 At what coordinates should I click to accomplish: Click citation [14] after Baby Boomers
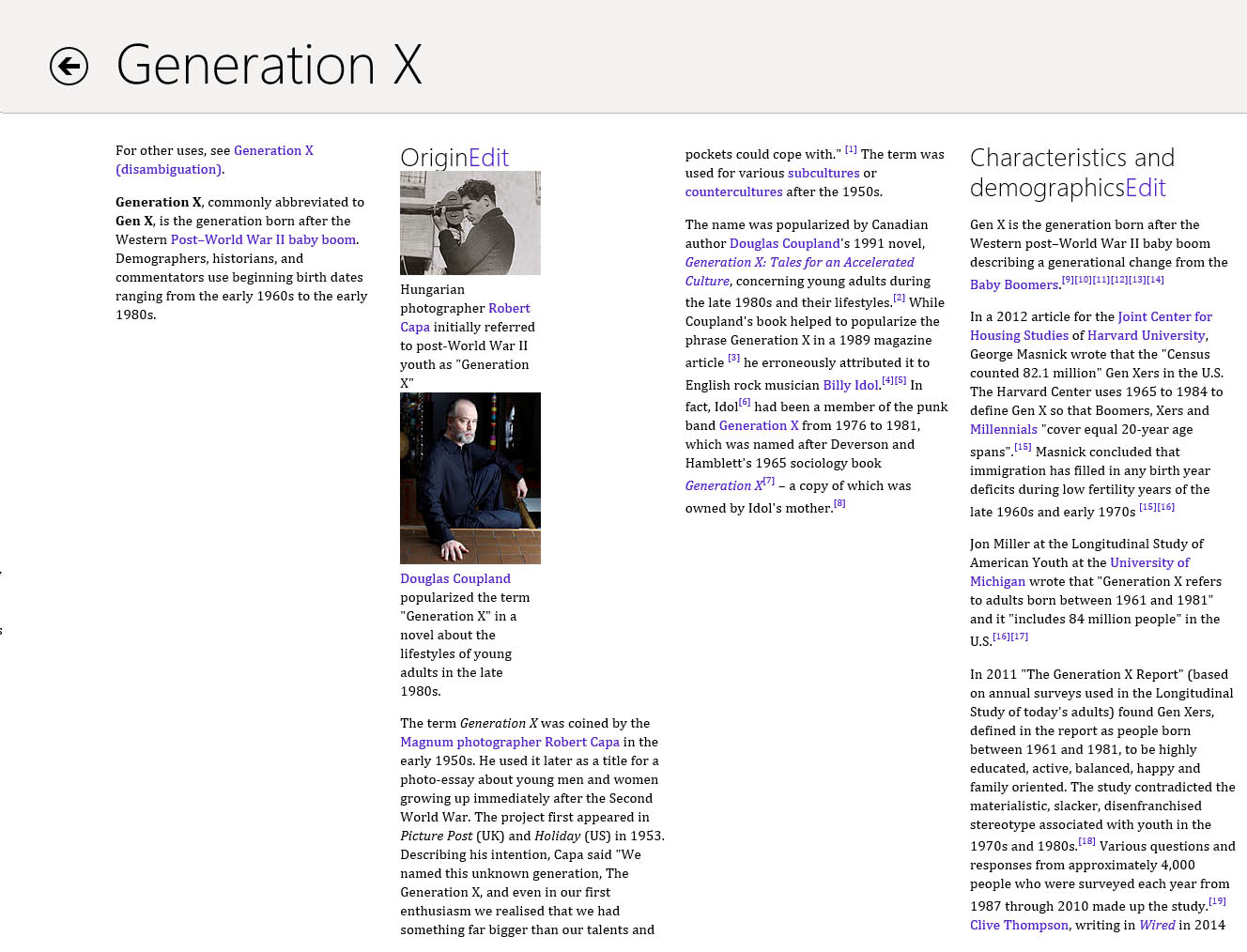(1155, 280)
